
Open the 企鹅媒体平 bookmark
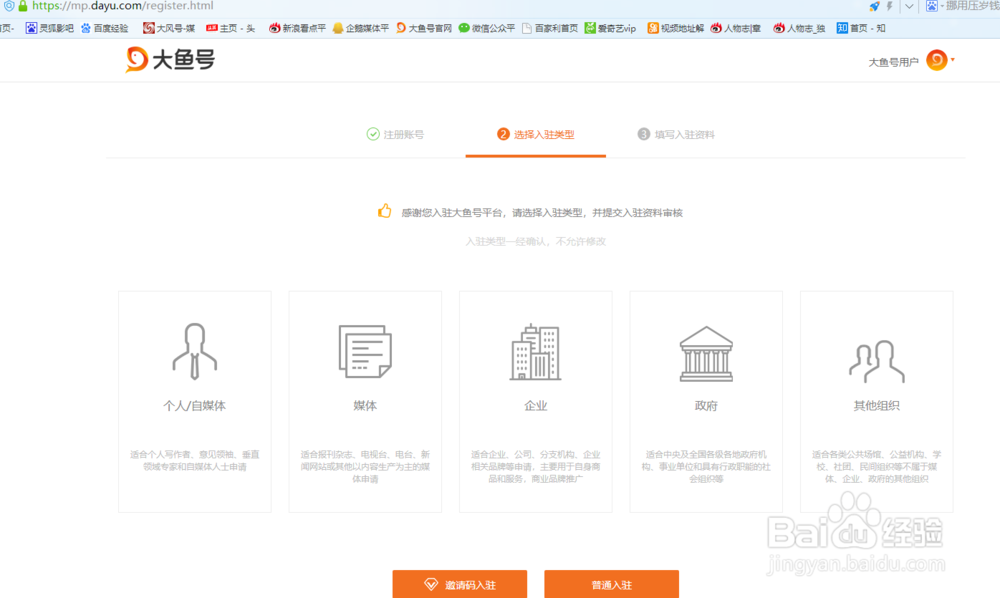coord(360,28)
